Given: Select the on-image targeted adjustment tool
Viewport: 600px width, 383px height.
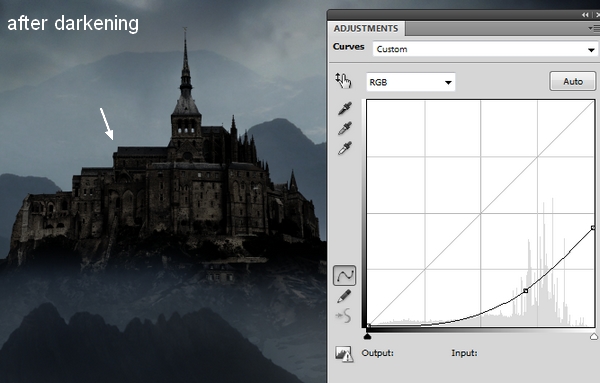Looking at the screenshot, I should (x=343, y=81).
